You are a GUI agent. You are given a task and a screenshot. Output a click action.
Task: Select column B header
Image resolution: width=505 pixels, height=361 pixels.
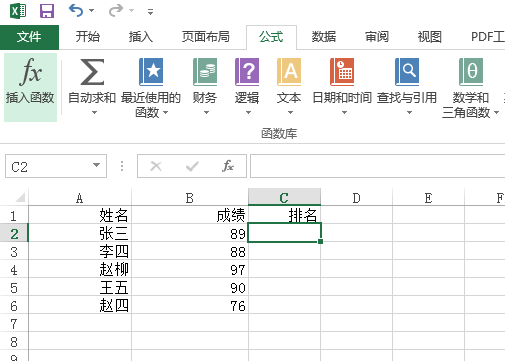190,198
